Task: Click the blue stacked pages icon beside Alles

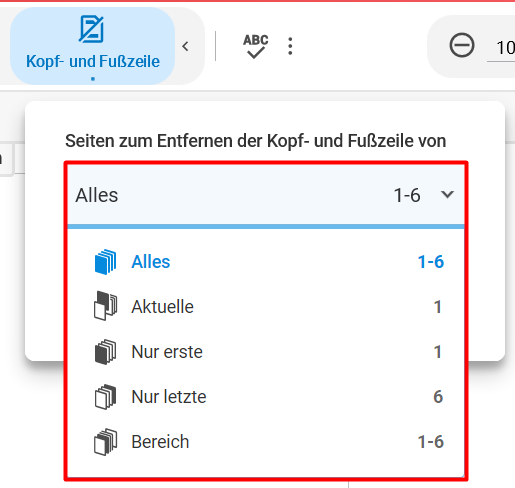Action: pyautogui.click(x=105, y=262)
